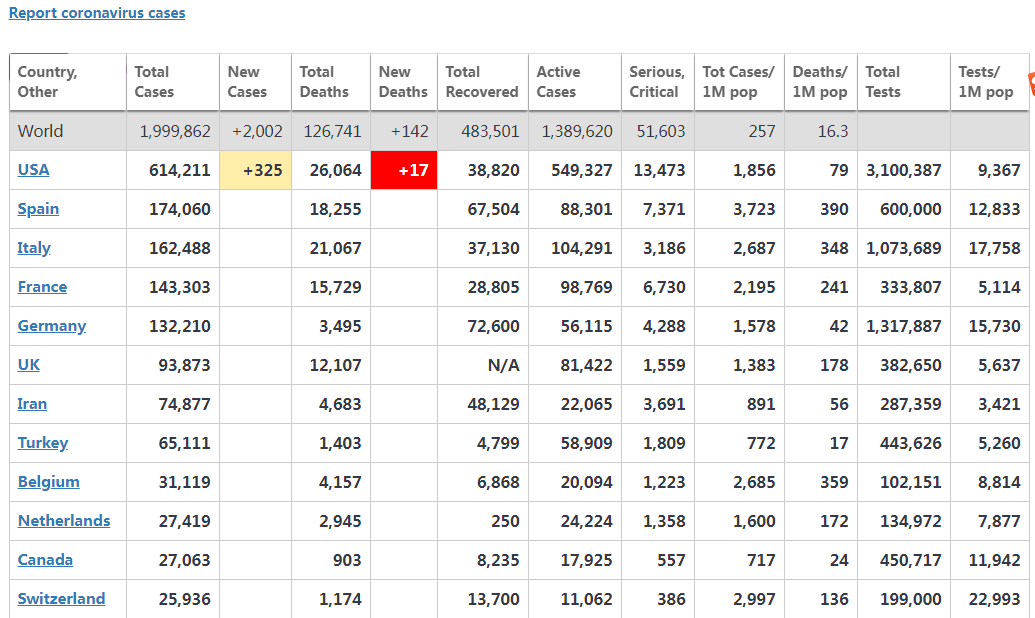
Task: Open the UK country link
Action: (29, 364)
